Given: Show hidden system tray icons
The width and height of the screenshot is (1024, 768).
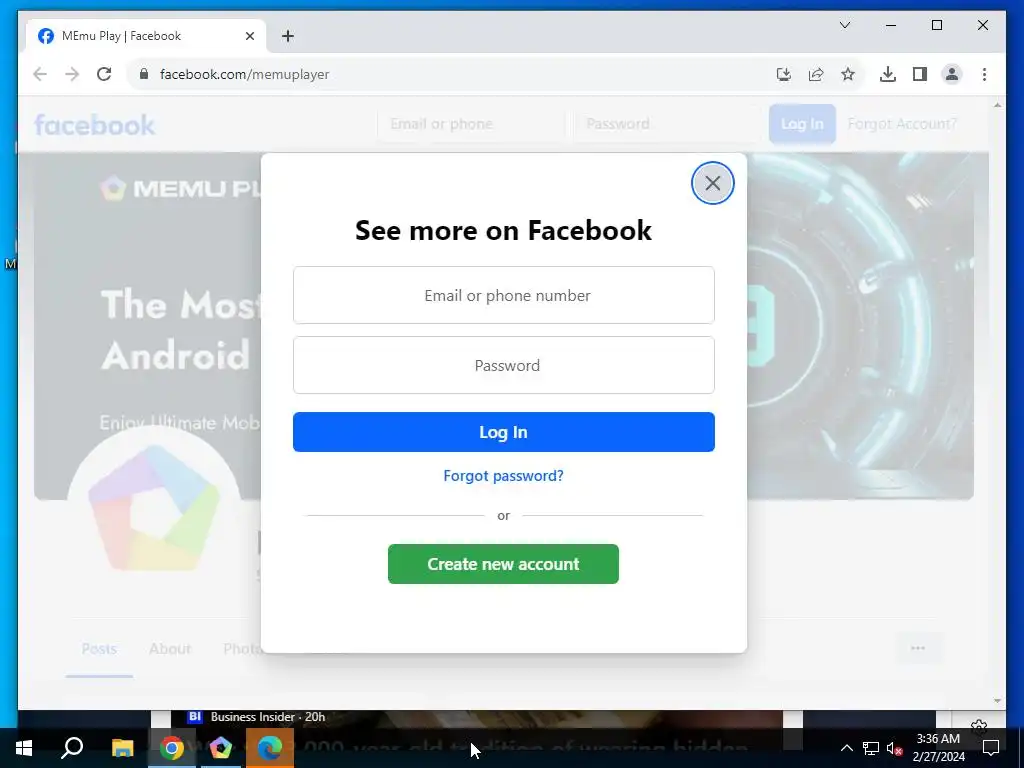Looking at the screenshot, I should 846,748.
